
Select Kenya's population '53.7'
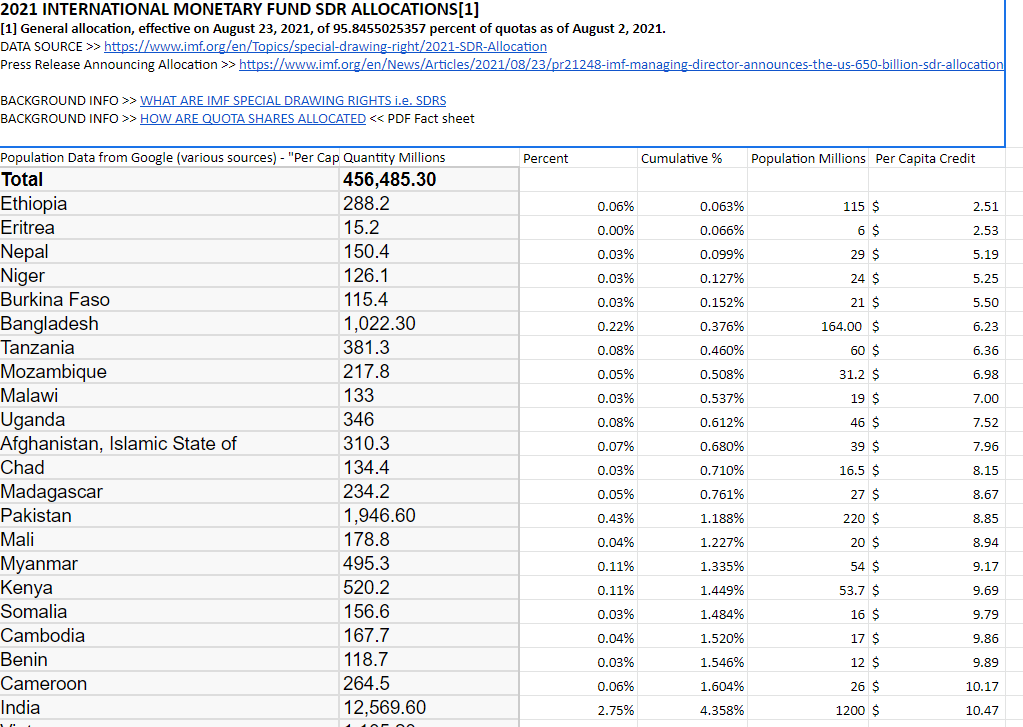[808, 591]
